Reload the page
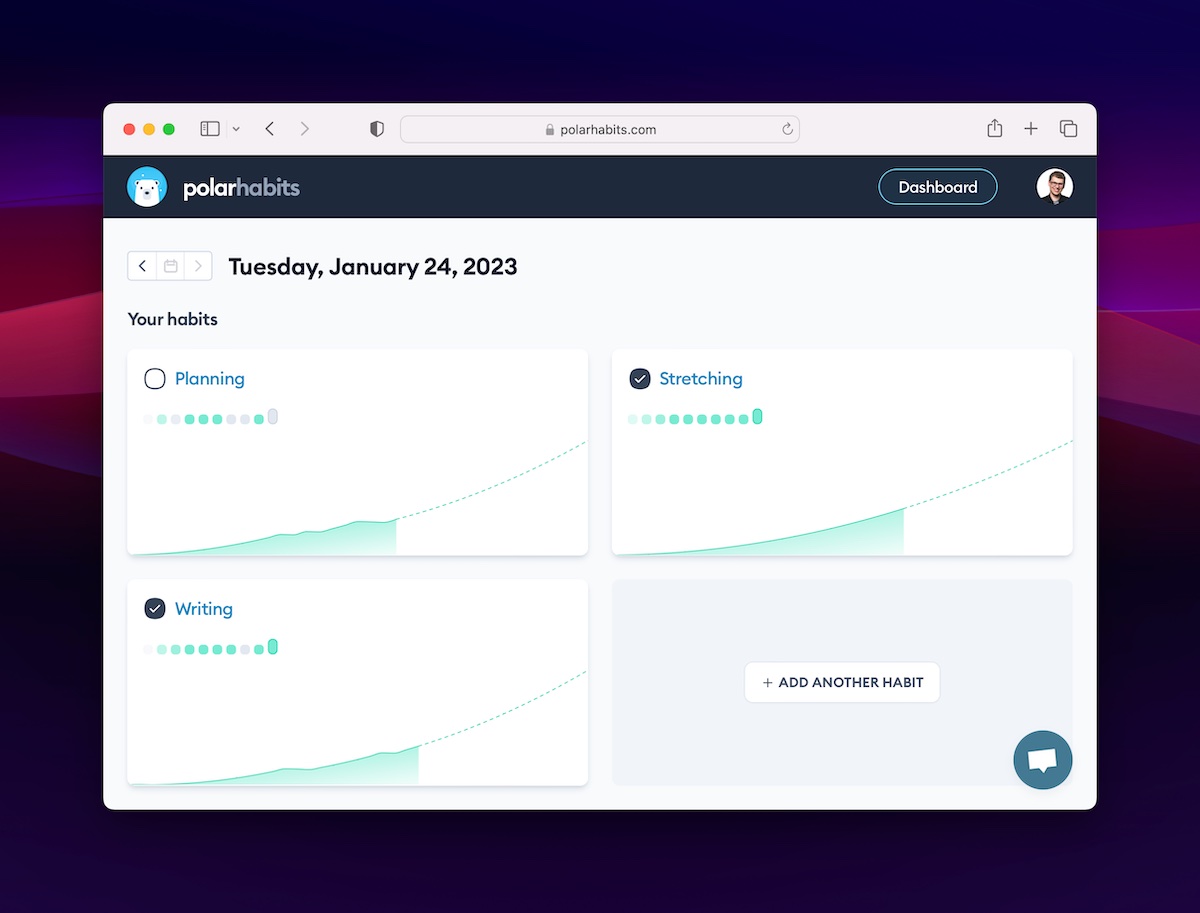This screenshot has width=1200, height=913. pos(787,129)
